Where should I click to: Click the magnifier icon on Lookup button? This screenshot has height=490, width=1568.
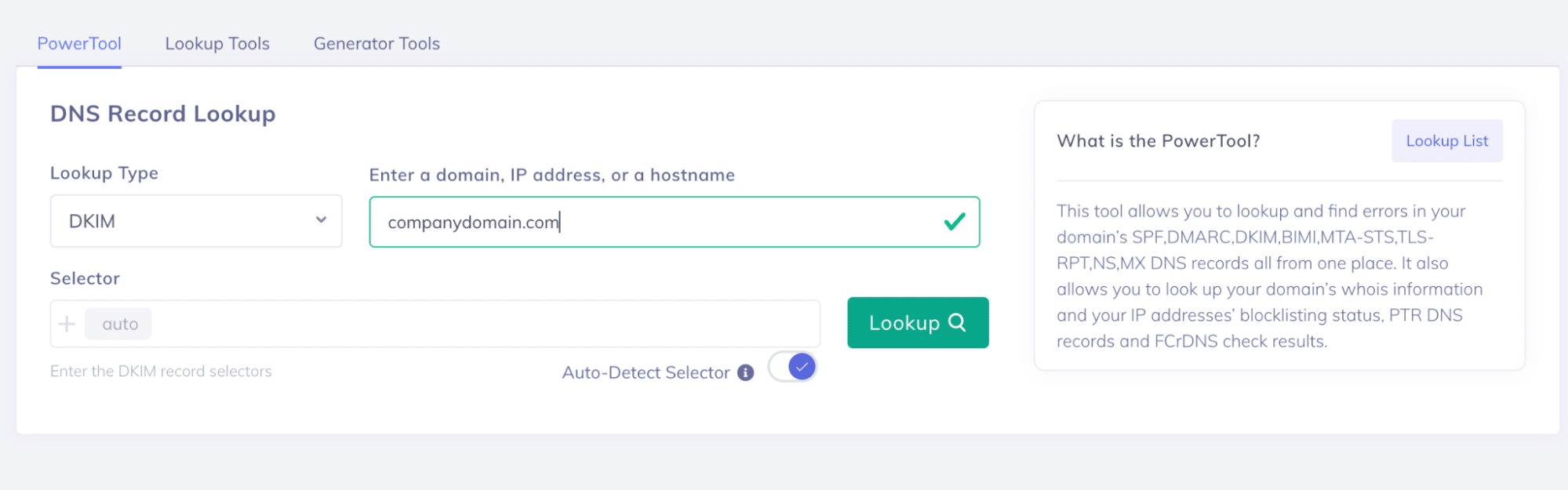point(957,322)
